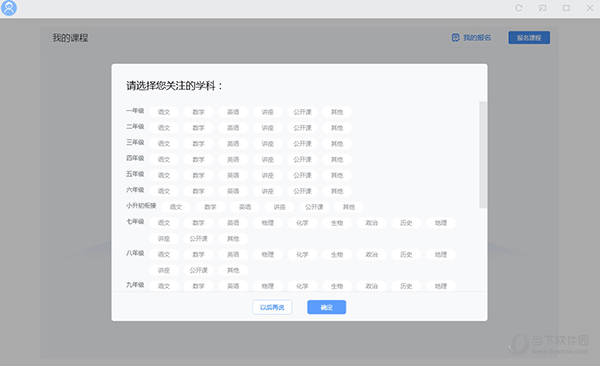Click the user avatar icon in title bar

click(x=9, y=8)
